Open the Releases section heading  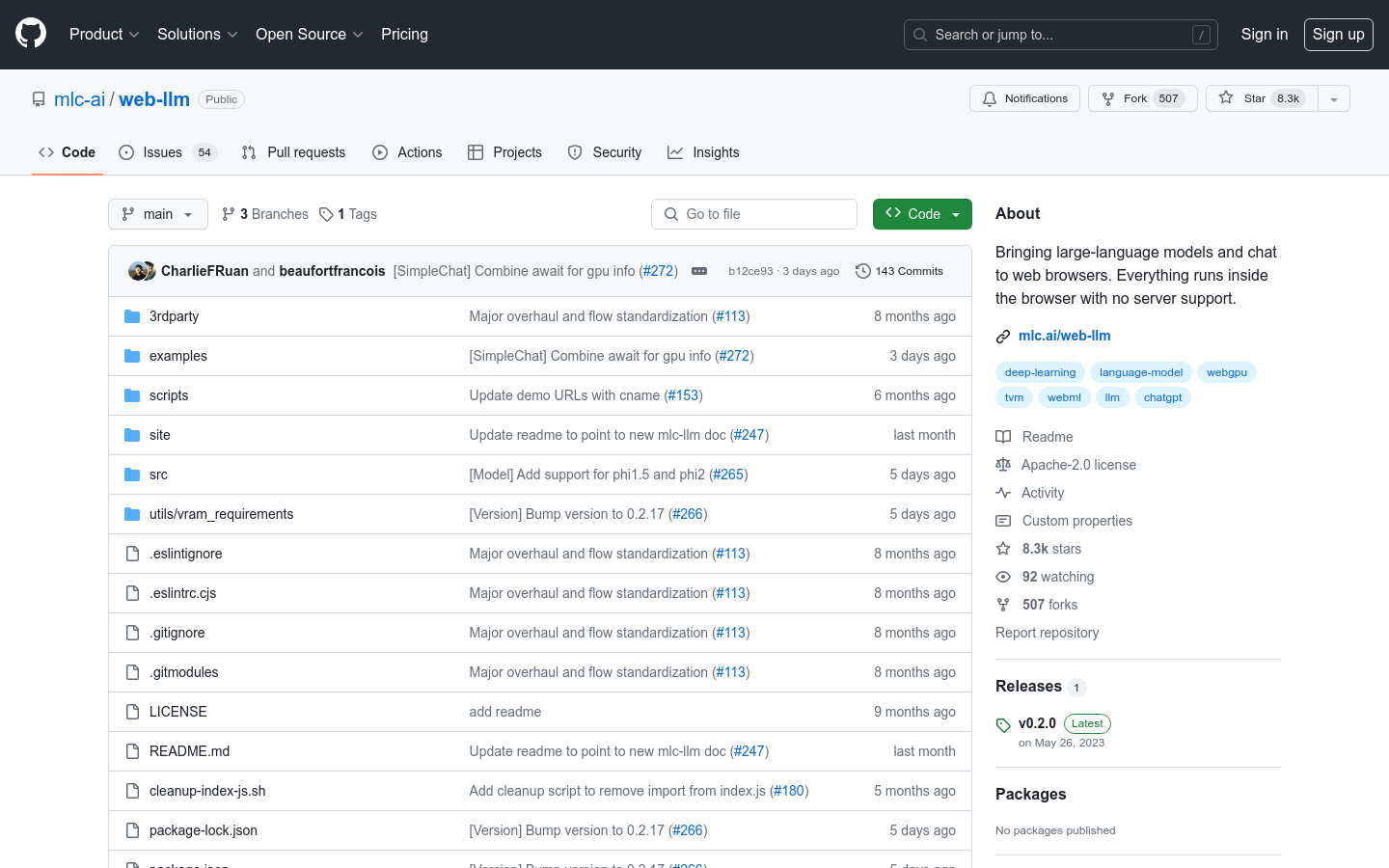point(1028,687)
